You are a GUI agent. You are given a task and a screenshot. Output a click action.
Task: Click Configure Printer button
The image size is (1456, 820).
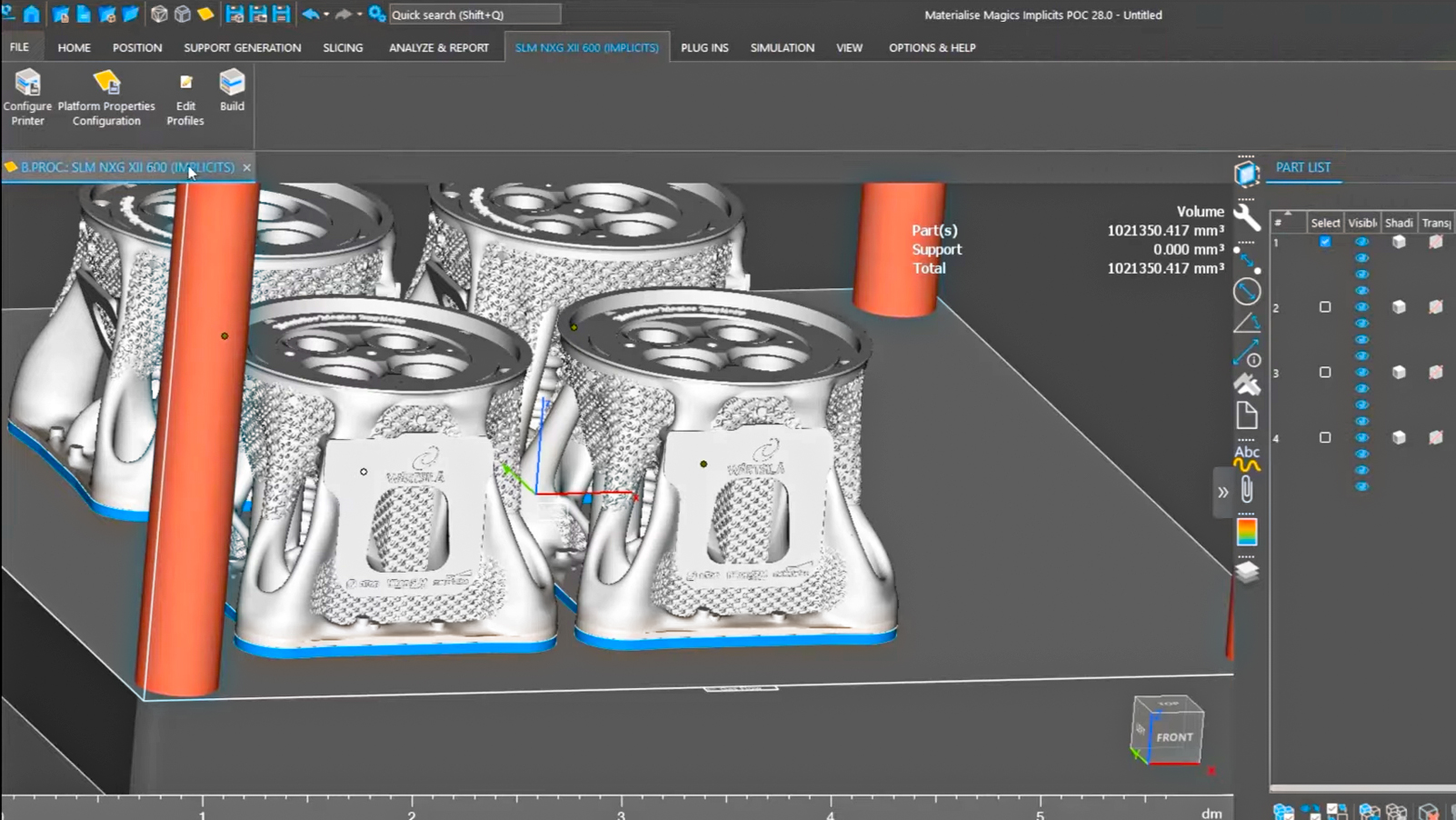click(27, 96)
